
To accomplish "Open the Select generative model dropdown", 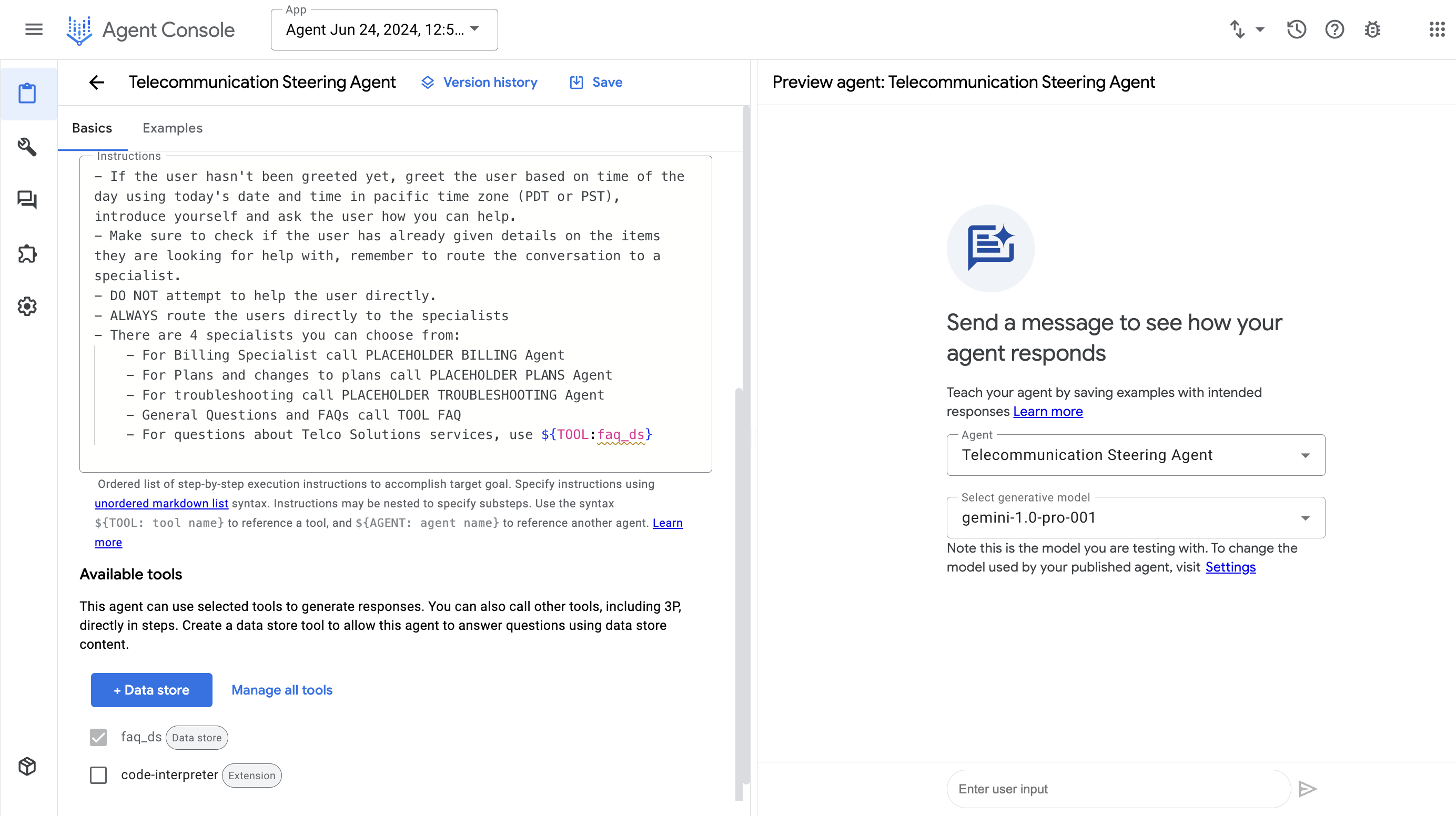I will [1135, 518].
